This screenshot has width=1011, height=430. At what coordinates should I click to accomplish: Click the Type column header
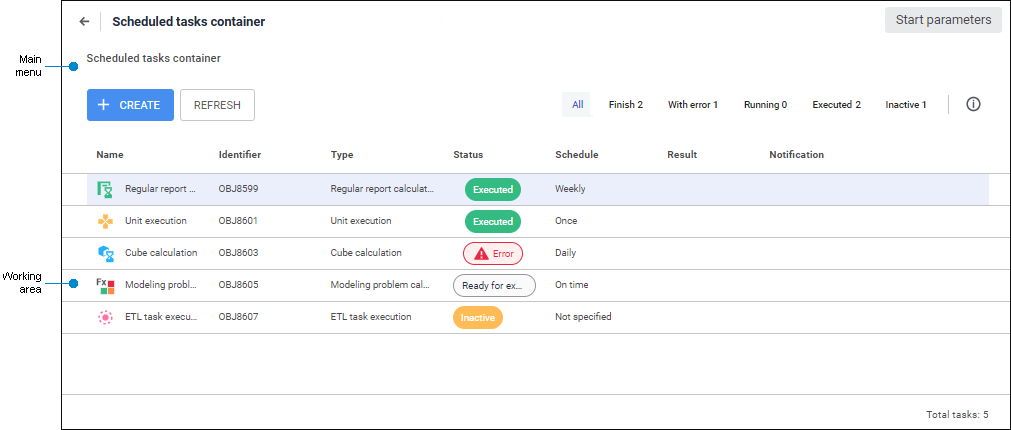[x=342, y=155]
